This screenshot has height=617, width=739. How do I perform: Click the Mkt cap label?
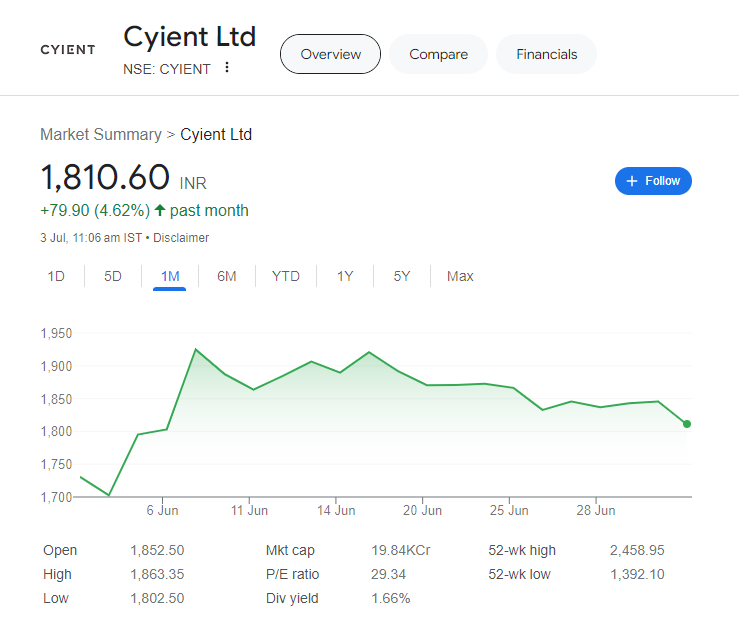click(x=290, y=551)
